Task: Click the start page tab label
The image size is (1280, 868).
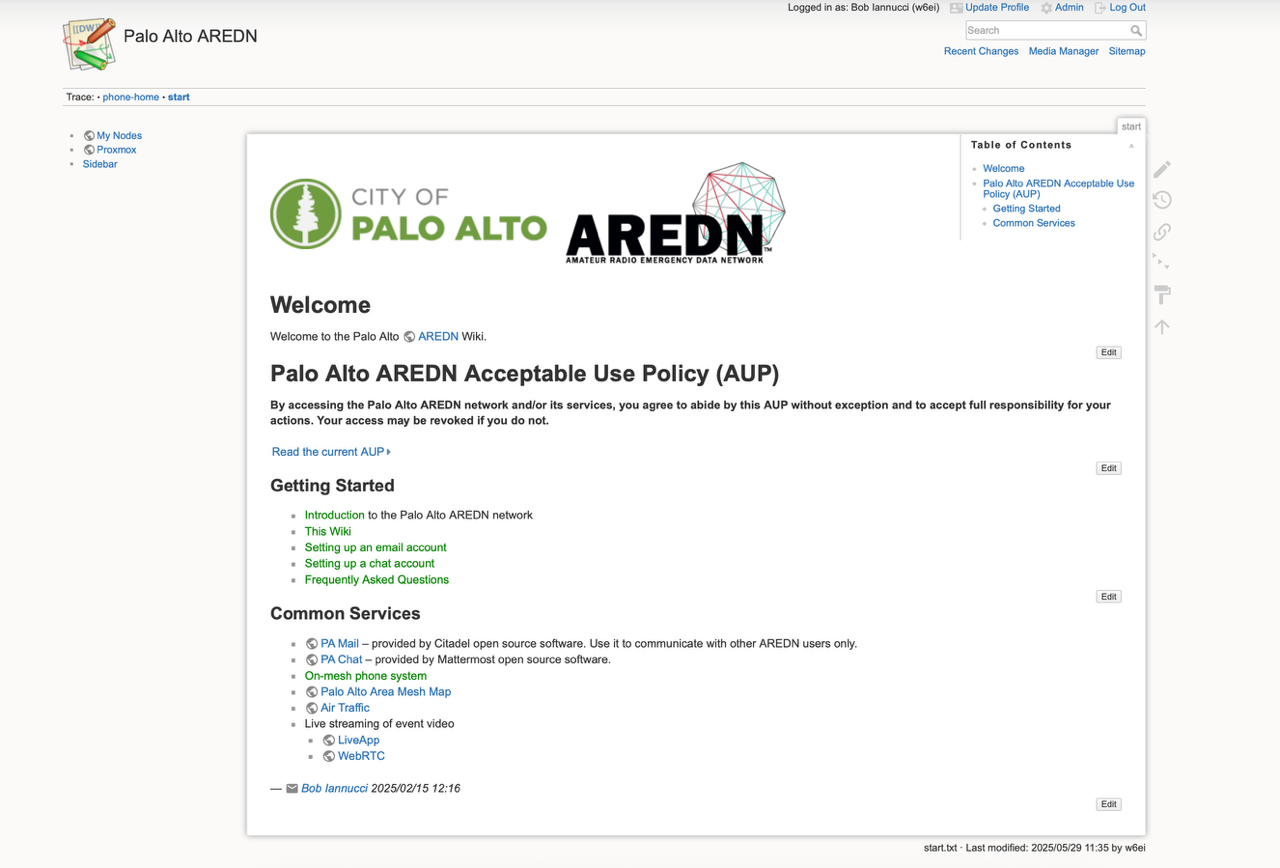Action: (1131, 127)
